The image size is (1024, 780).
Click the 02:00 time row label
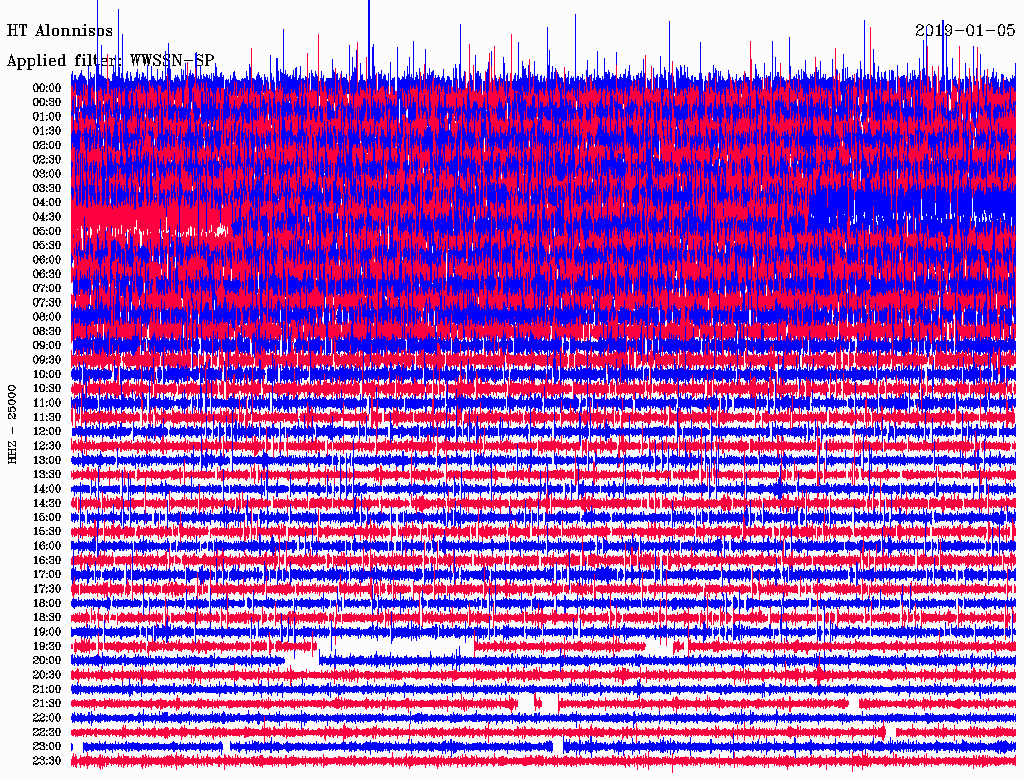point(47,145)
